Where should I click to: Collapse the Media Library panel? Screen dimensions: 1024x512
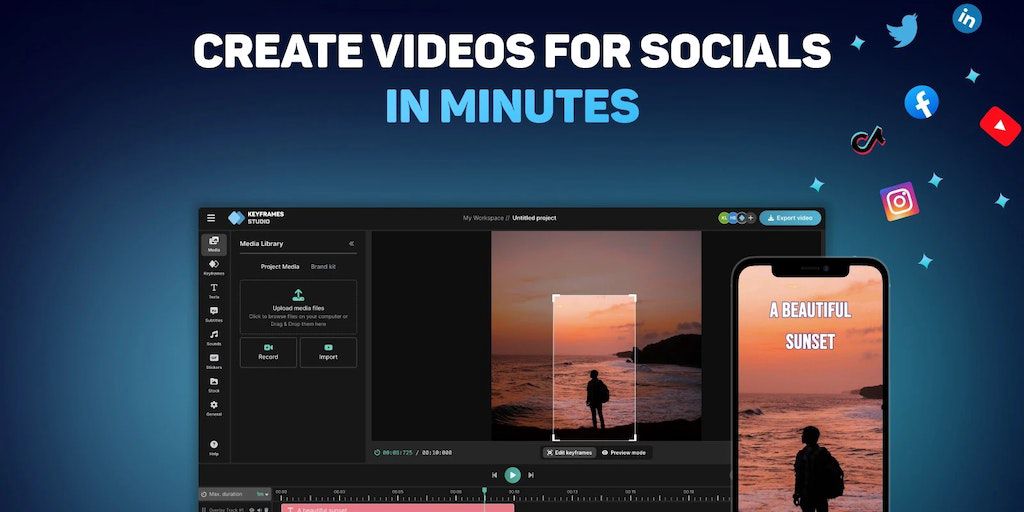[x=351, y=243]
